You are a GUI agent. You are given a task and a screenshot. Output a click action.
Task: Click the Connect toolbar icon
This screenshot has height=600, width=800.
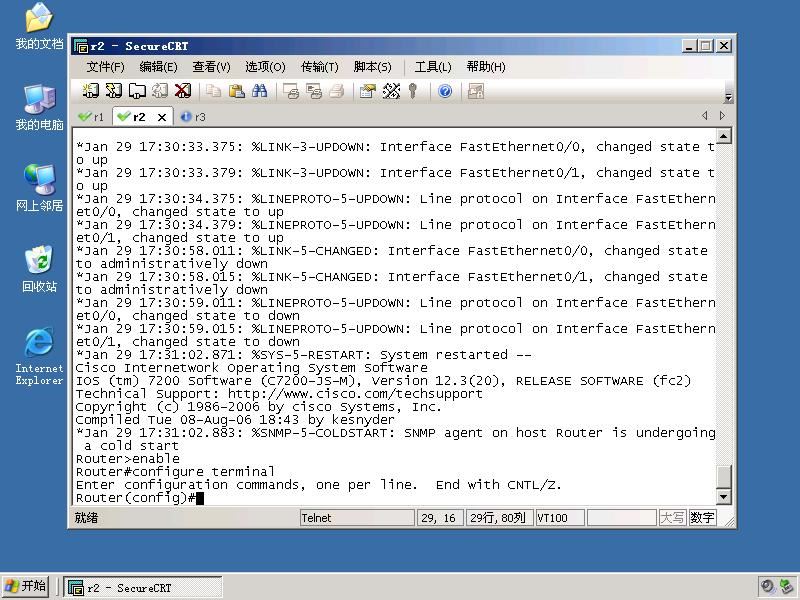91,91
